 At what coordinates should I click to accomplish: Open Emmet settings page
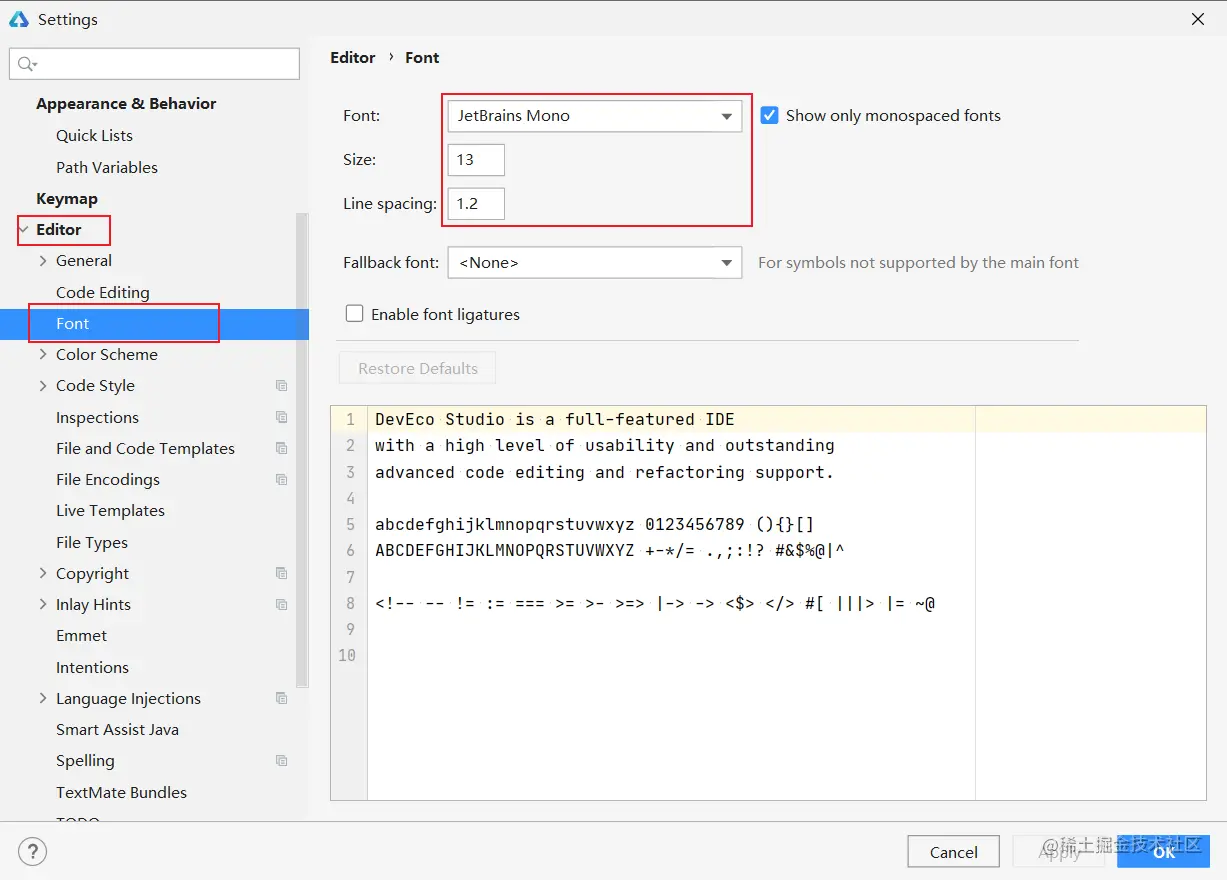(x=81, y=635)
